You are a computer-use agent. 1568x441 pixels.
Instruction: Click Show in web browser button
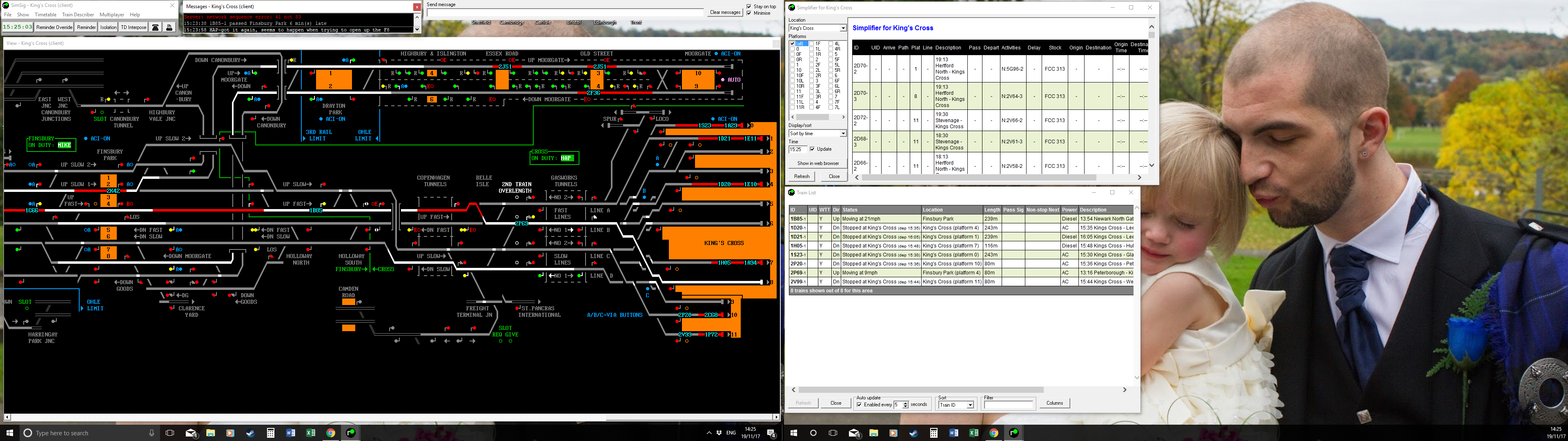coord(818,163)
